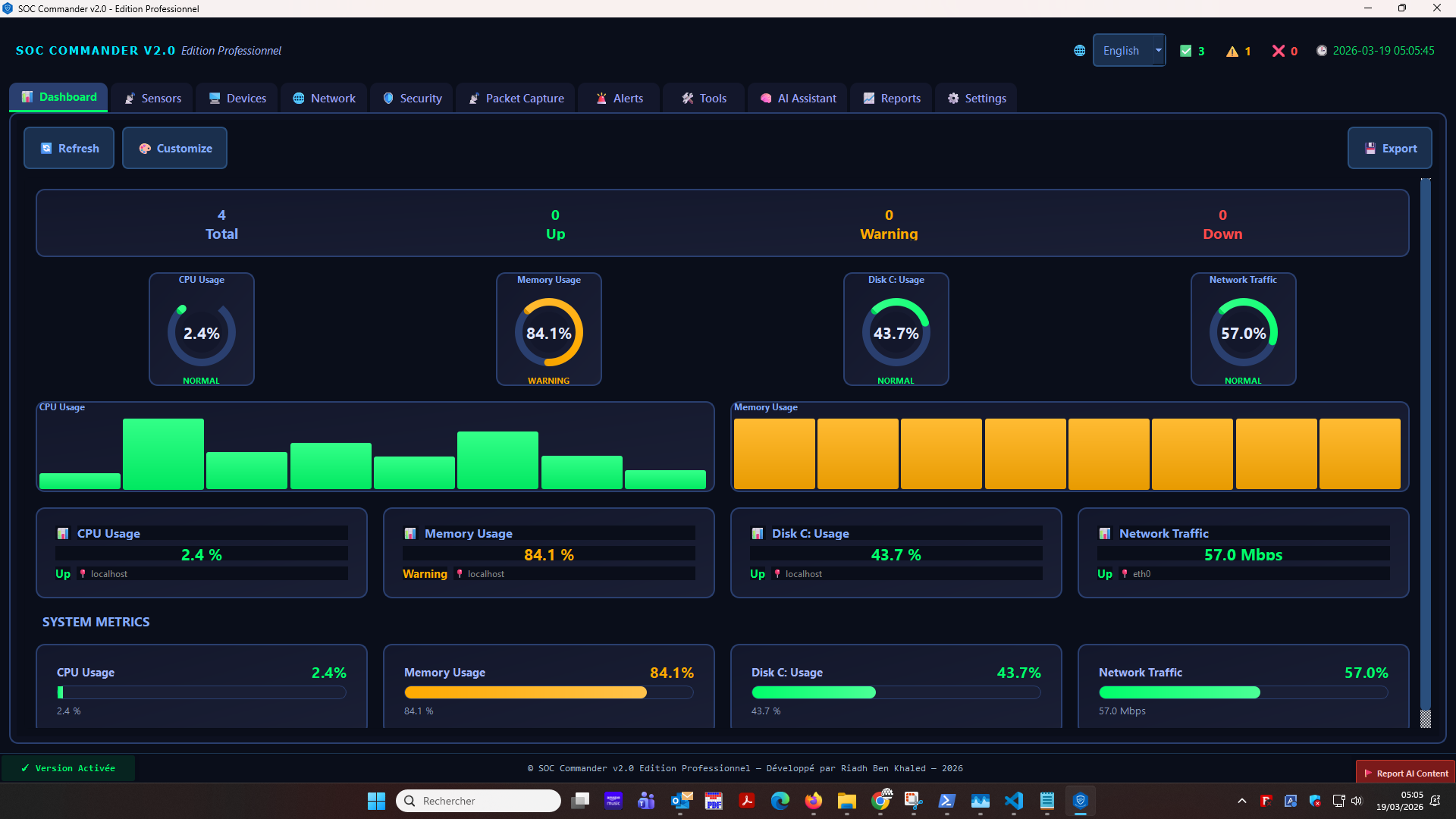
Task: Click the yellow warning triangle icon
Action: [1232, 51]
